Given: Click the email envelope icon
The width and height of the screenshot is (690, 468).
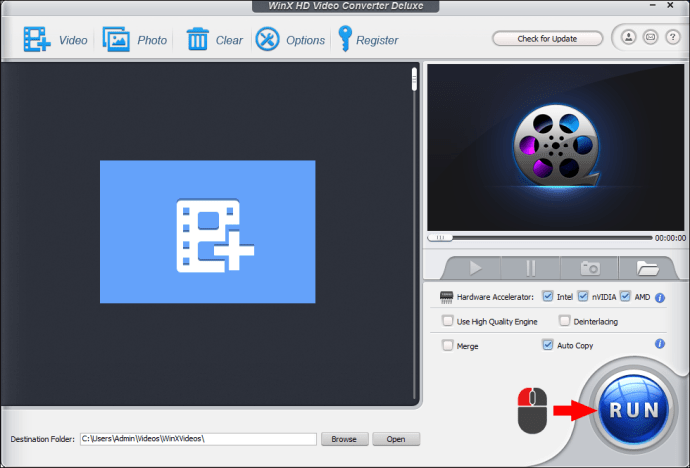Looking at the screenshot, I should (x=650, y=37).
